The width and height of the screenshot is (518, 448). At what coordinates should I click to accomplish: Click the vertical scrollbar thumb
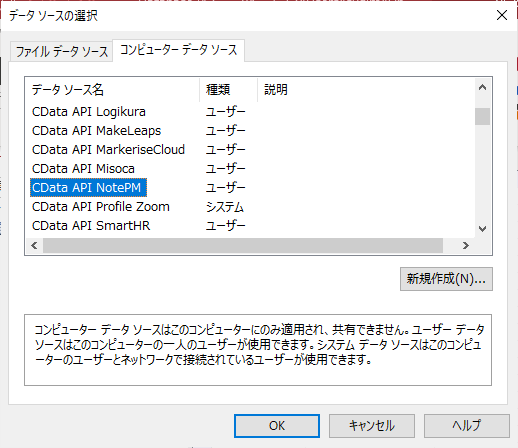pos(482,116)
